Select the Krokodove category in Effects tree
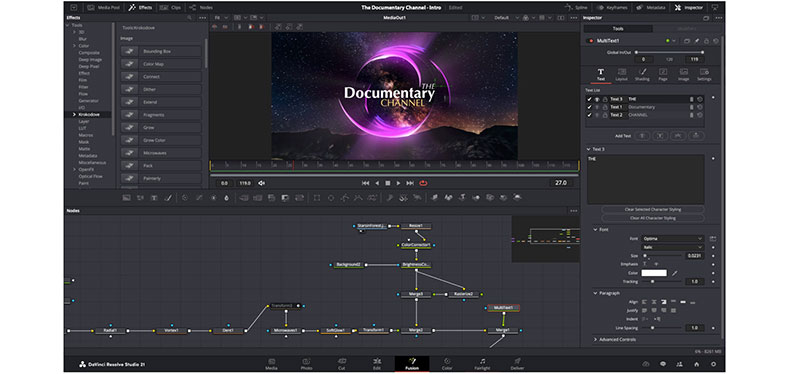Image resolution: width=800 pixels, height=374 pixels. [x=88, y=115]
